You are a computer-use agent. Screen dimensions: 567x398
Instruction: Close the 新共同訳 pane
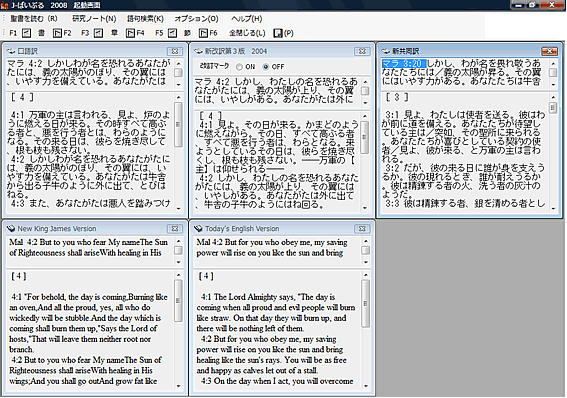pos(549,51)
